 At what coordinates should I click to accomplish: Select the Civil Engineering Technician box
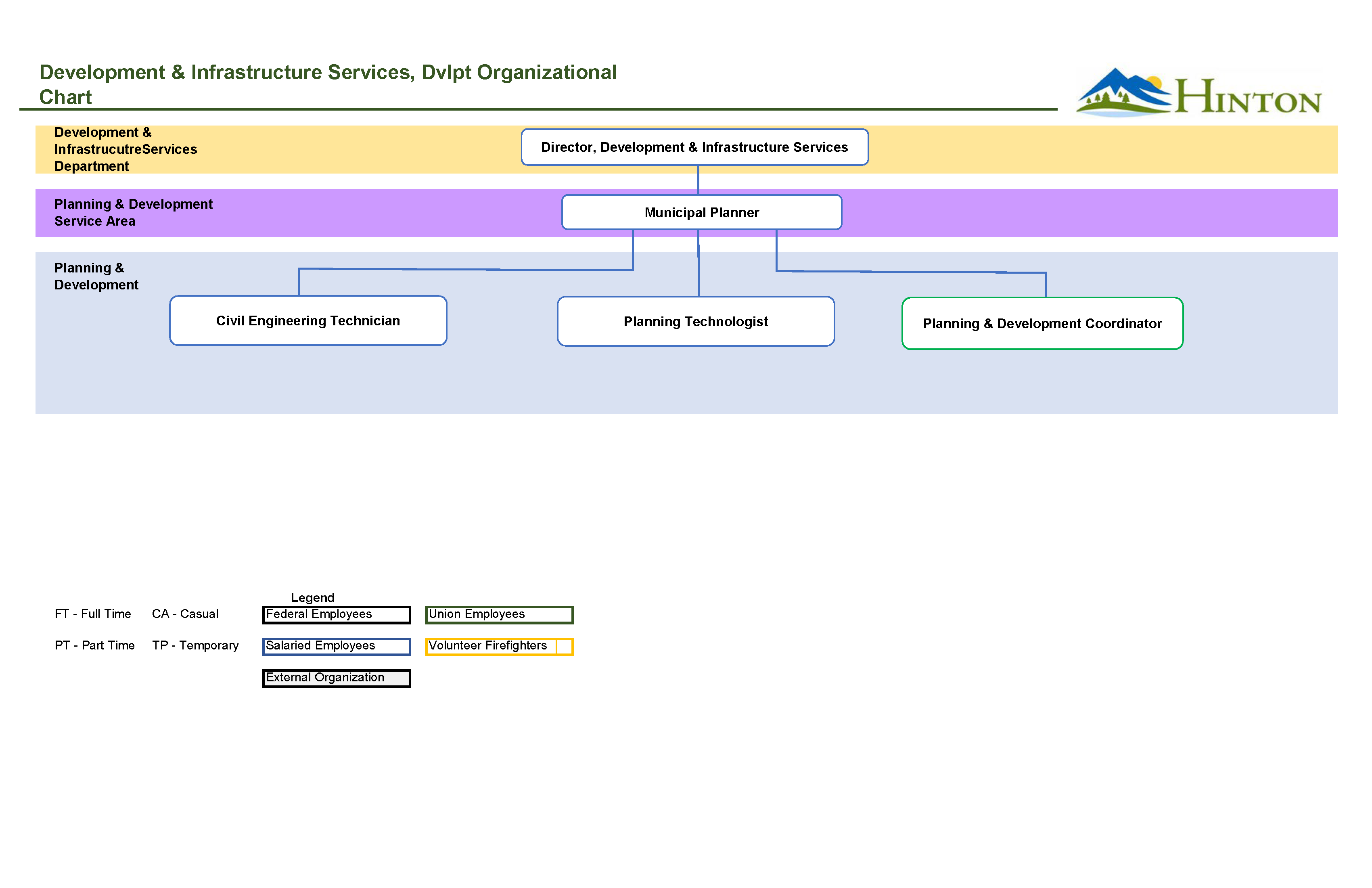click(308, 320)
